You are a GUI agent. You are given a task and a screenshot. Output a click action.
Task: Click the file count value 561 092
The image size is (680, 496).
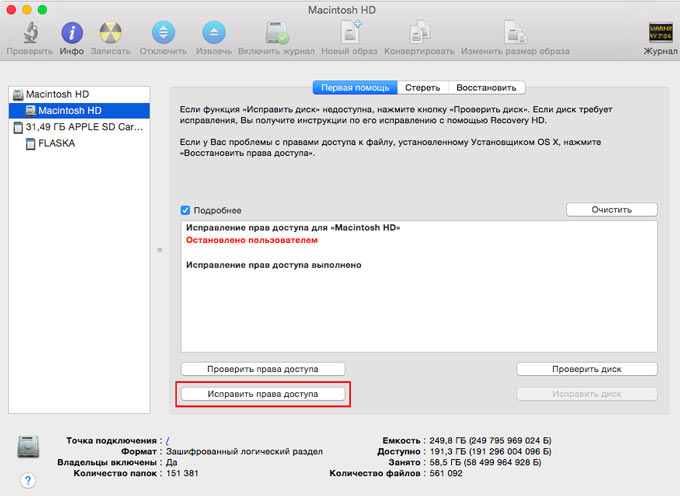[446, 473]
